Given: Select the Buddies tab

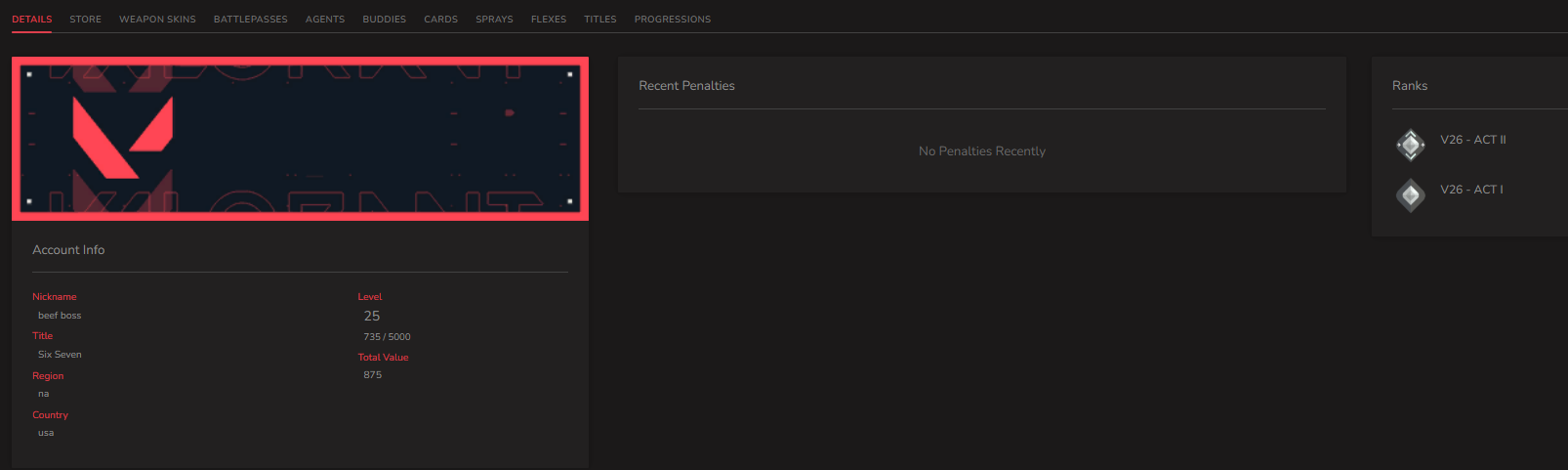Looking at the screenshot, I should 385,20.
